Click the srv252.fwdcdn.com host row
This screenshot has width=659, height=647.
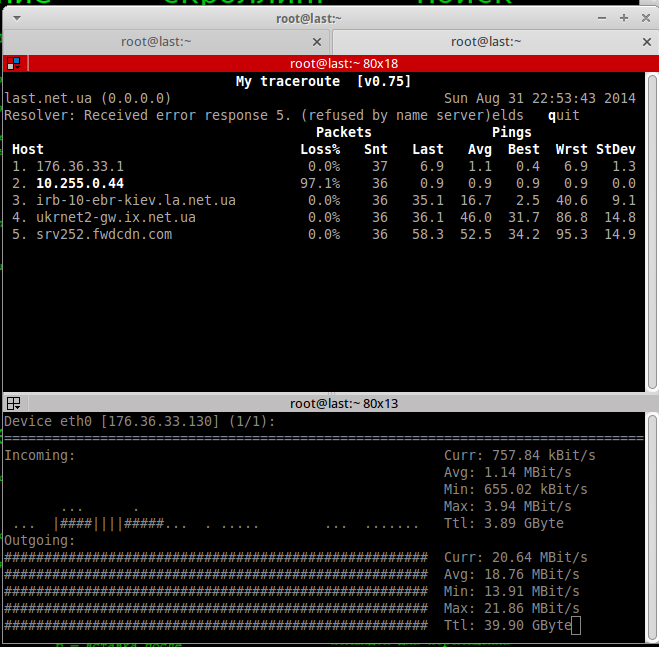point(104,234)
